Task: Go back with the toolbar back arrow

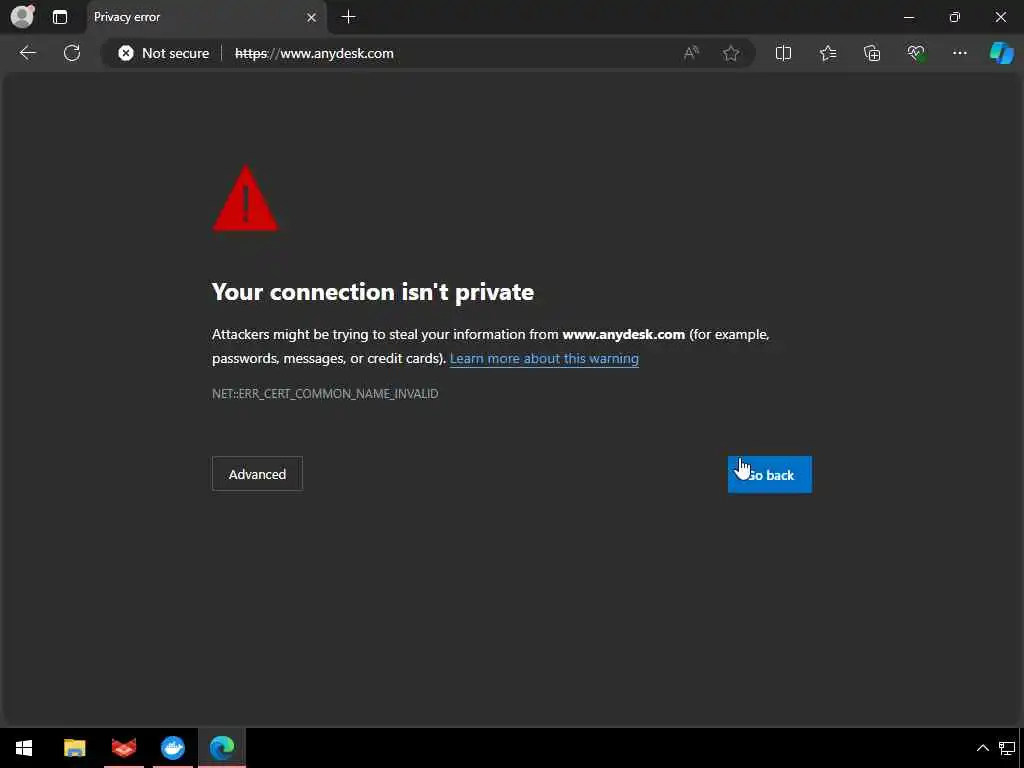Action: (27, 53)
